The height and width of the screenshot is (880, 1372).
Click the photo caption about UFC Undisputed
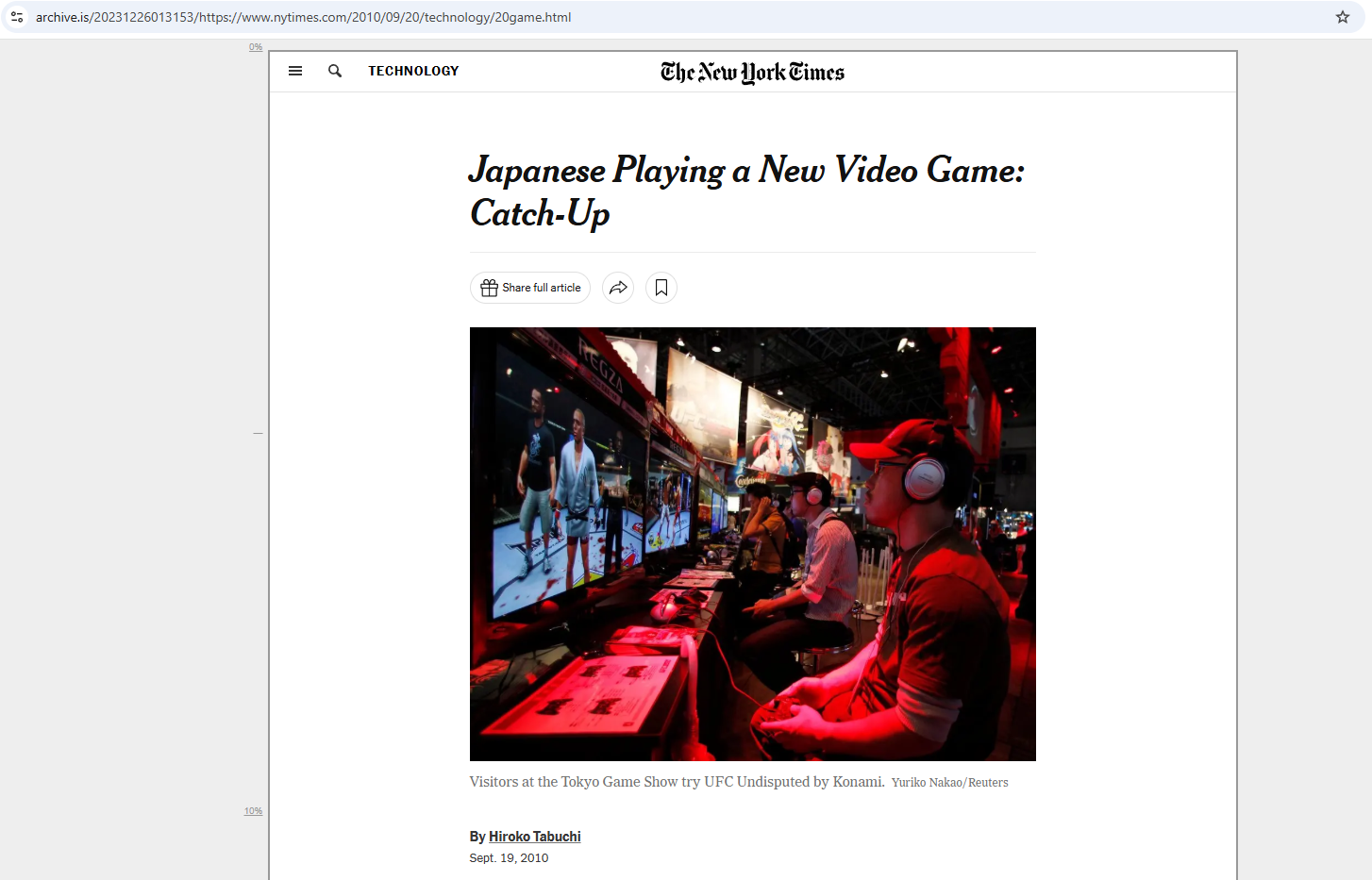(677, 782)
